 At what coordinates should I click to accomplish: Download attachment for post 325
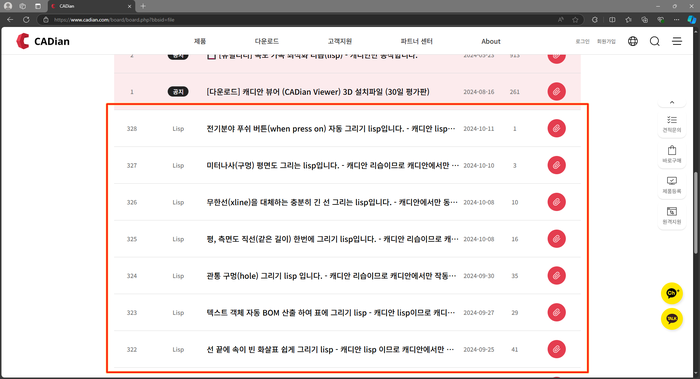[556, 239]
